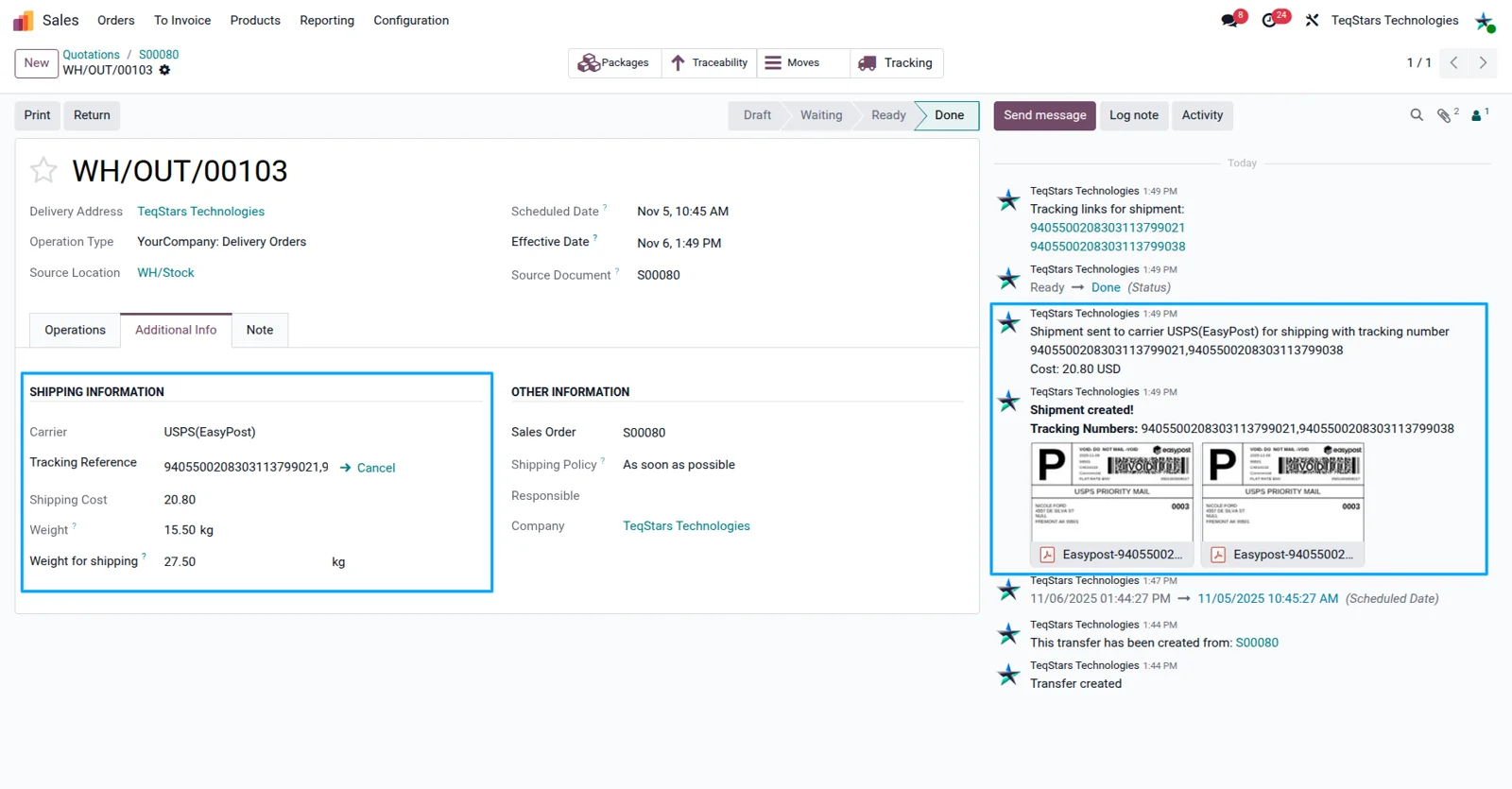Select Draft status stage

pos(757,115)
